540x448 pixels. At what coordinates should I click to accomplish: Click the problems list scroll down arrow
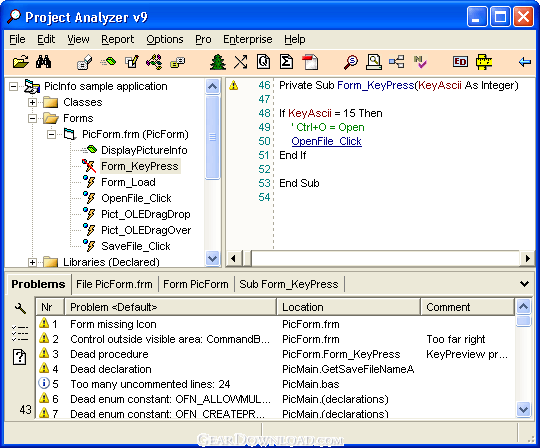523,409
